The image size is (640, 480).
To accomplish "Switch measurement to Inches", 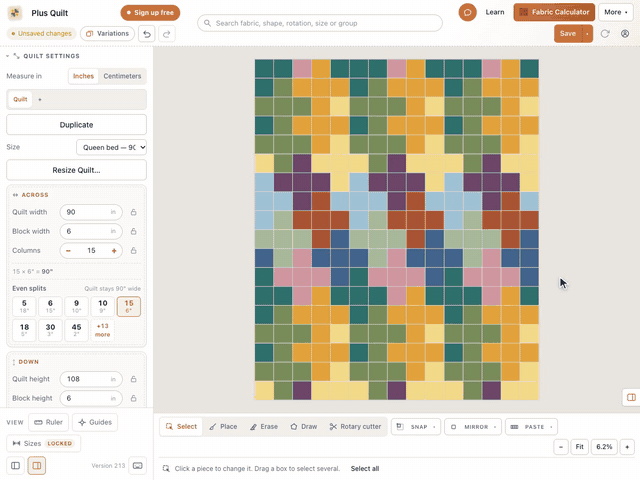I will click(x=83, y=76).
